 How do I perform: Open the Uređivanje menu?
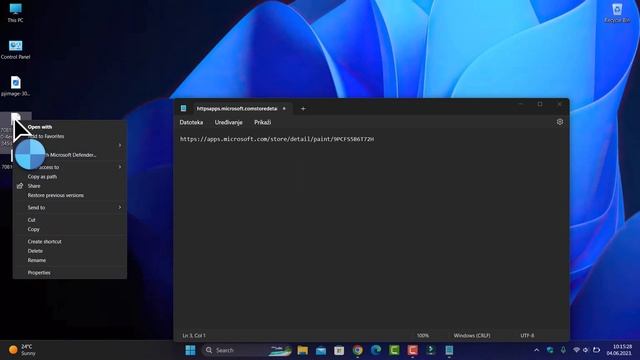coord(228,122)
